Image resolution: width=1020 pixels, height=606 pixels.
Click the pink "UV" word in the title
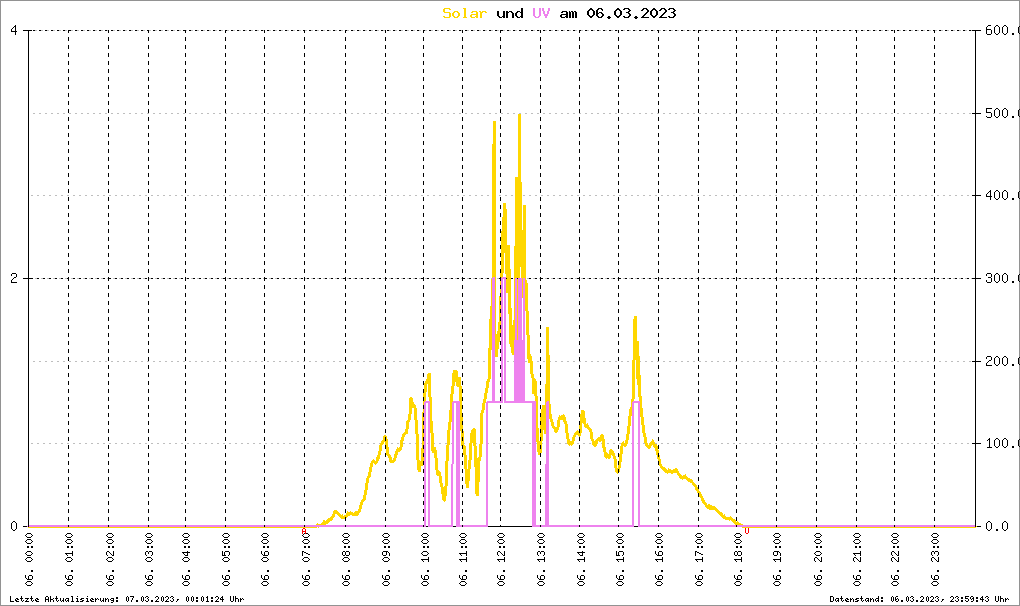[x=540, y=13]
